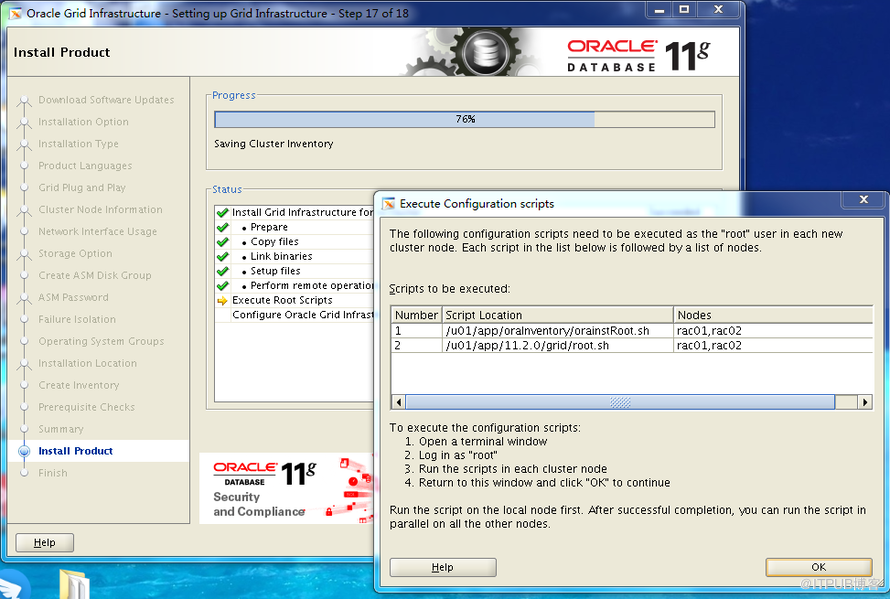Select the Product Languages step
This screenshot has width=890, height=599.
pyautogui.click(x=85, y=166)
